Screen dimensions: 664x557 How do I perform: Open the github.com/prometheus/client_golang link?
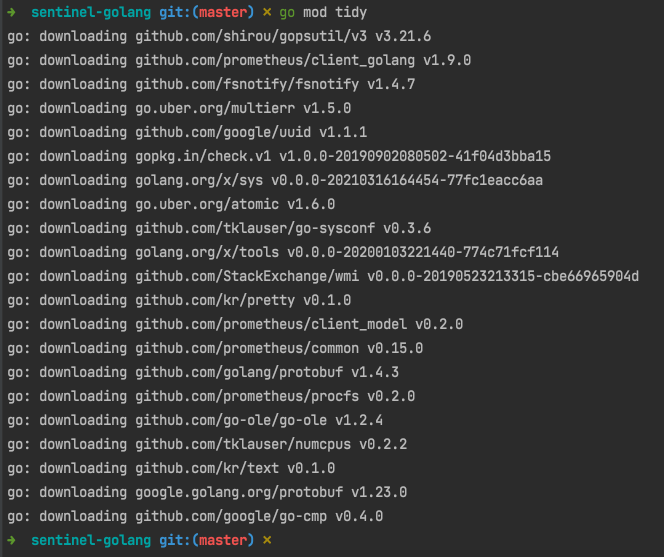point(275,60)
